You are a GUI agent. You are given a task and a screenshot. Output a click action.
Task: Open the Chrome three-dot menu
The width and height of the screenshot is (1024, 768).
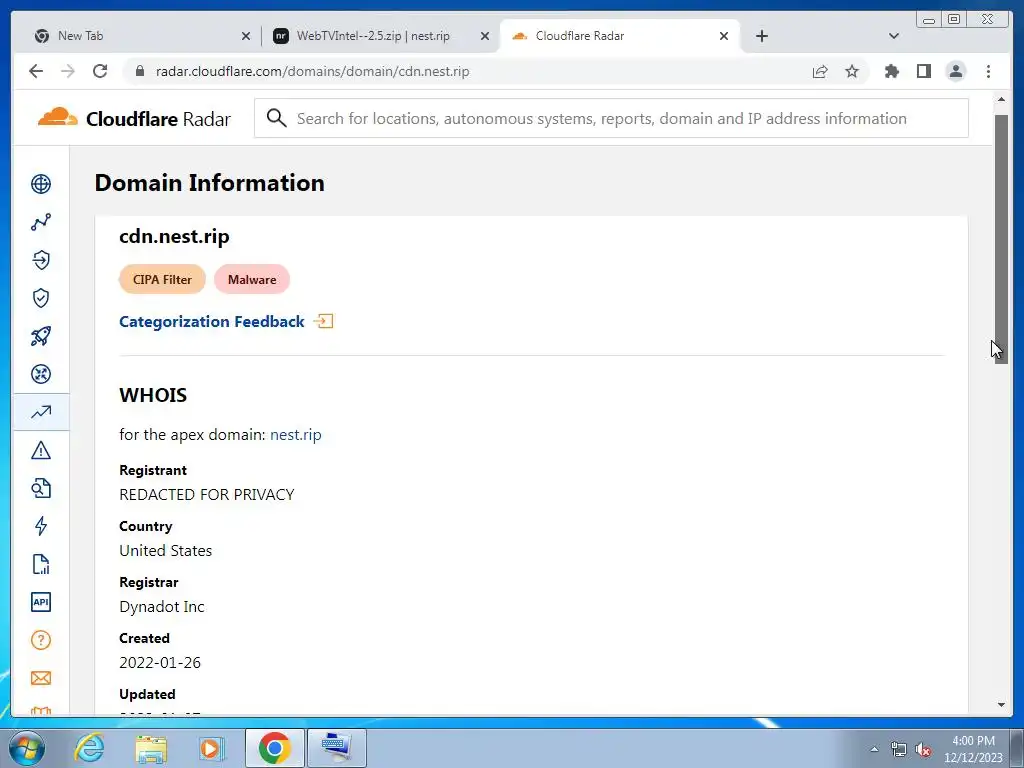tap(988, 71)
